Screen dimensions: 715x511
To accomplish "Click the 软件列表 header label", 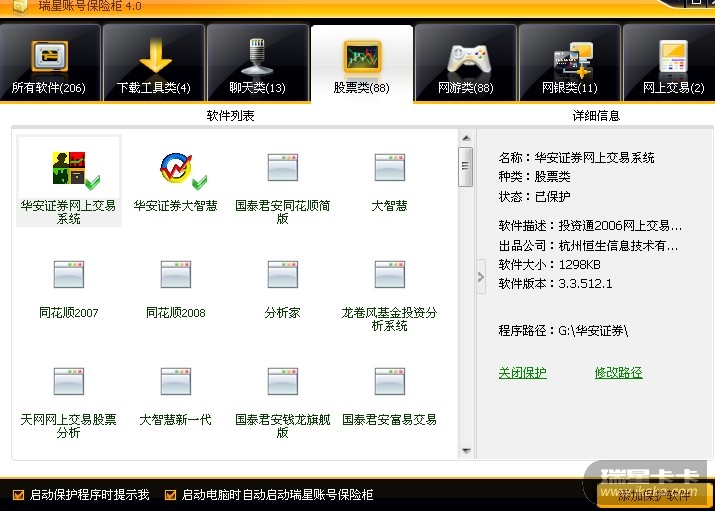I will 230,116.
